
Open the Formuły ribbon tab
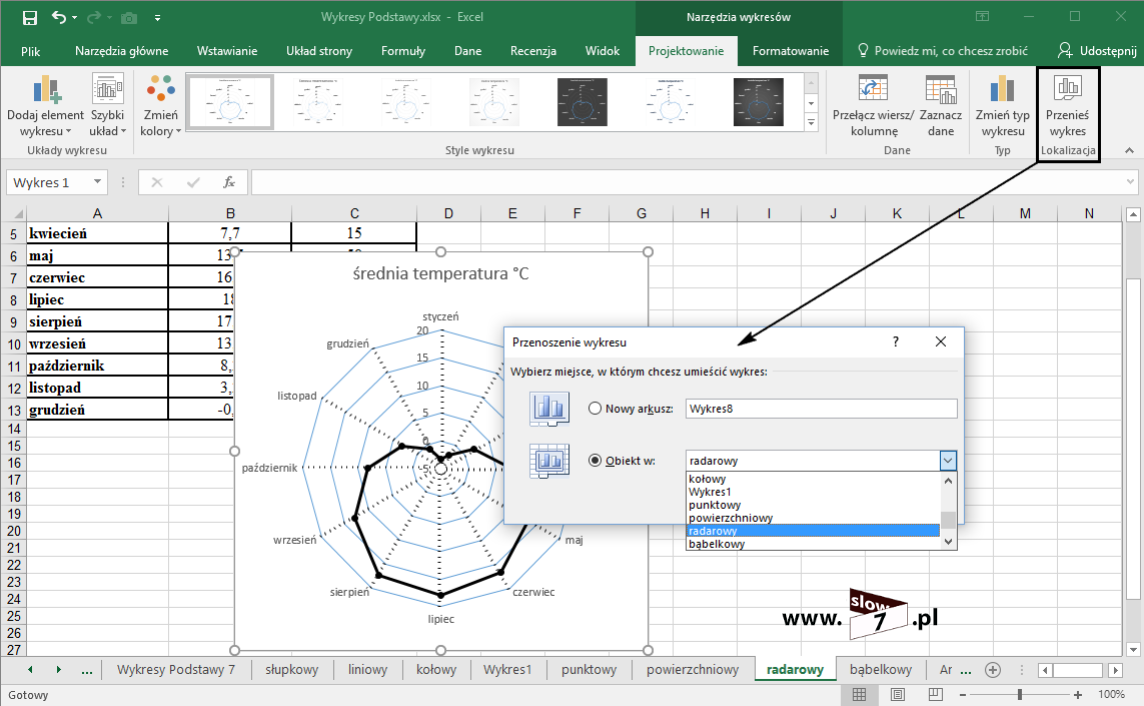pyautogui.click(x=403, y=51)
